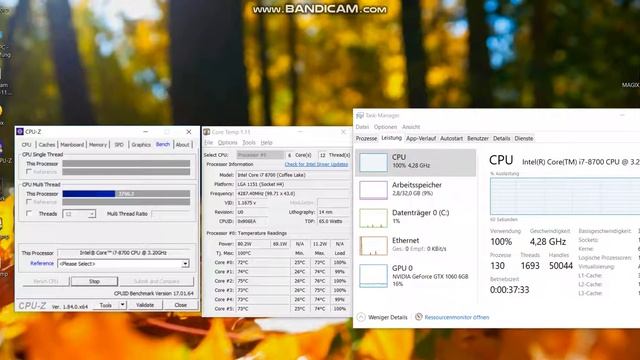This screenshot has height=360, width=640.
Task: Open the About tab in CPU-Z
Action: [182, 144]
